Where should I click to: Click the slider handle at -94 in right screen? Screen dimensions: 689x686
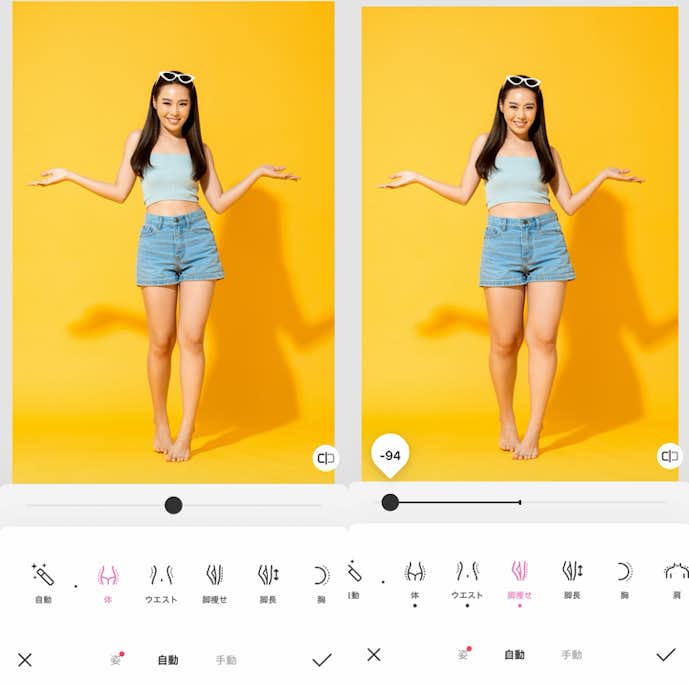(x=390, y=502)
